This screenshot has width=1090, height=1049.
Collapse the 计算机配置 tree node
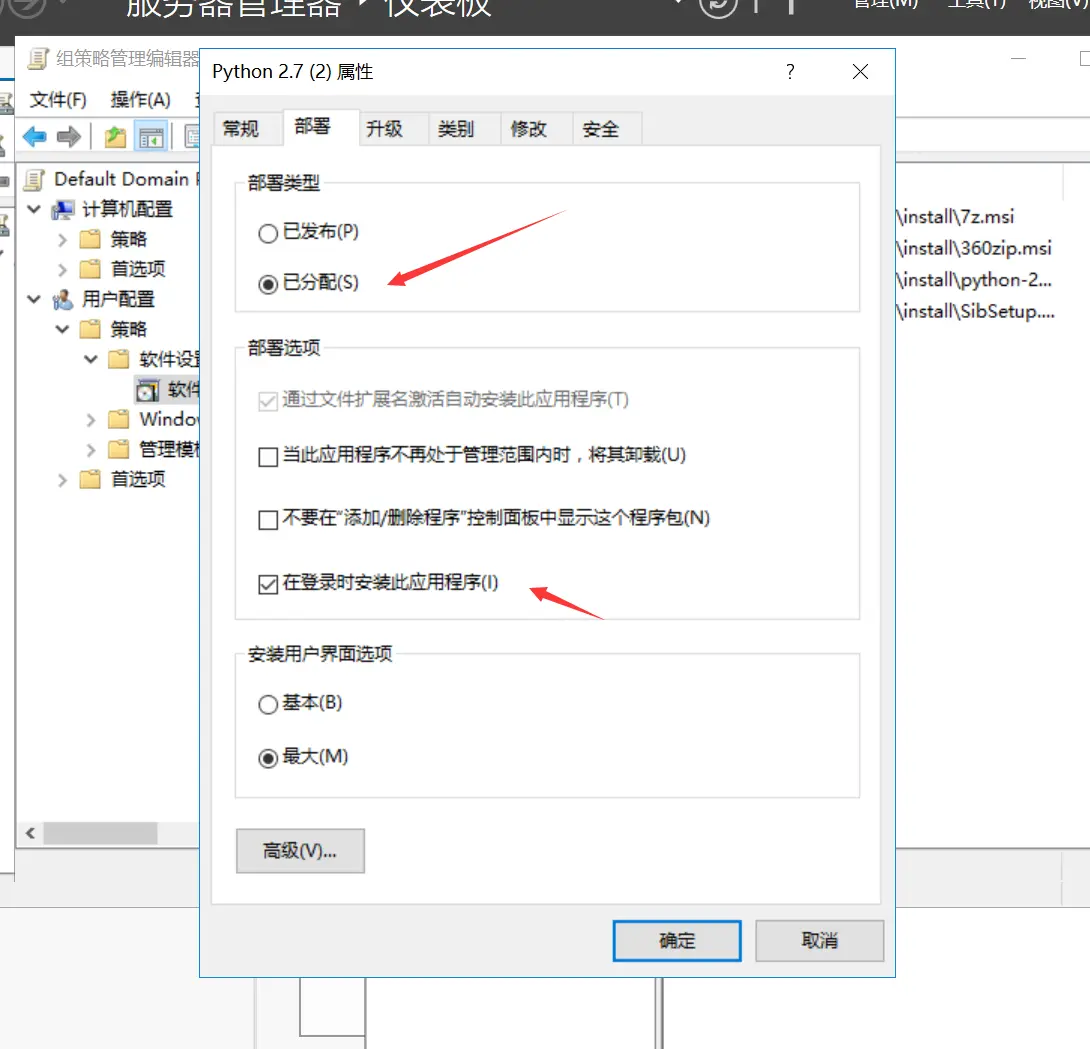tap(33, 209)
